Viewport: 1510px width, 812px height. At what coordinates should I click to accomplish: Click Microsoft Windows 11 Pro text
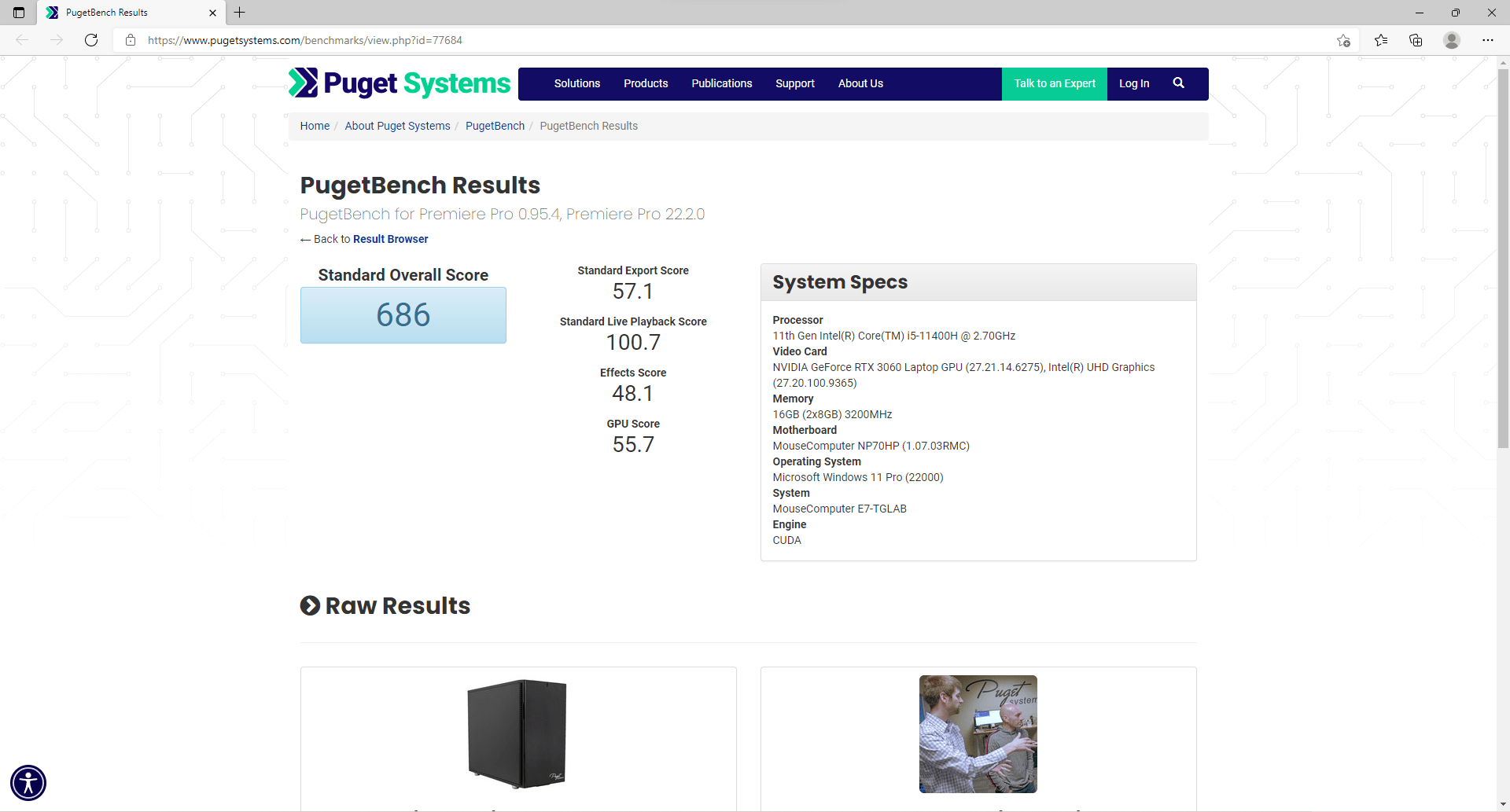(857, 477)
